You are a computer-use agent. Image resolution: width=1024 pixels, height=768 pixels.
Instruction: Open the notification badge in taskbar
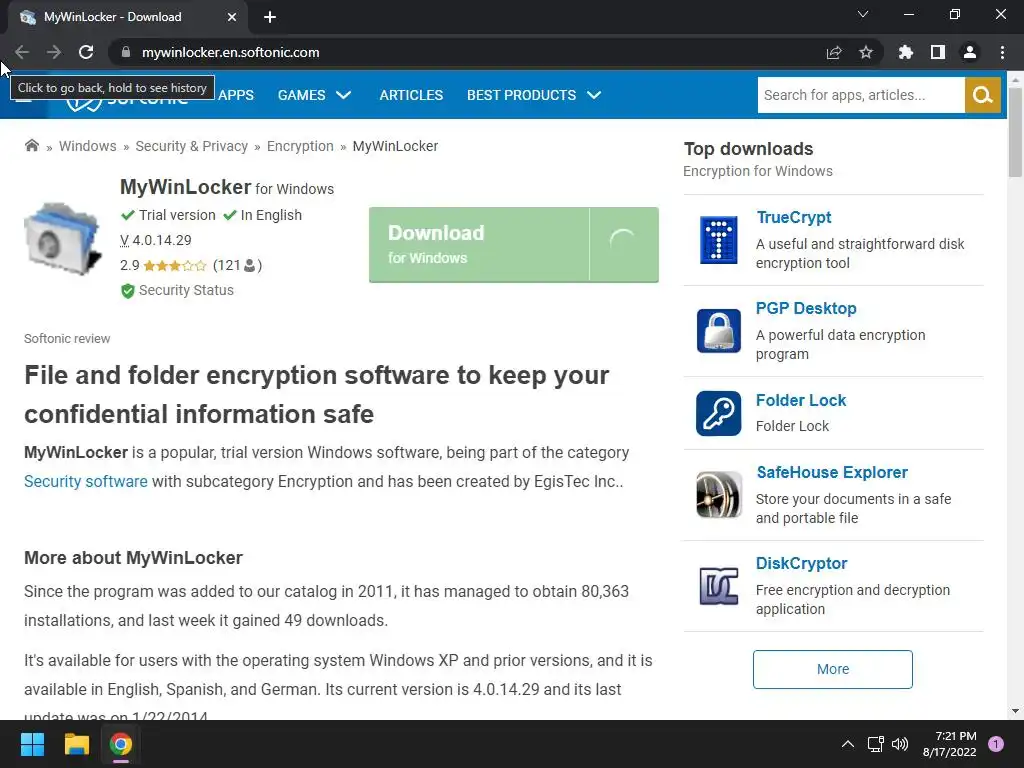(996, 744)
